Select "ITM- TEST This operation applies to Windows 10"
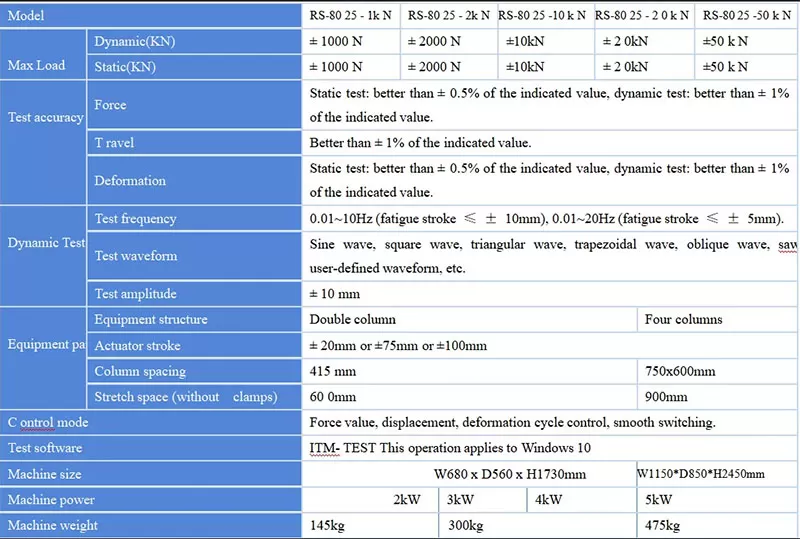Screen dimensions: 800x539 tap(450, 448)
